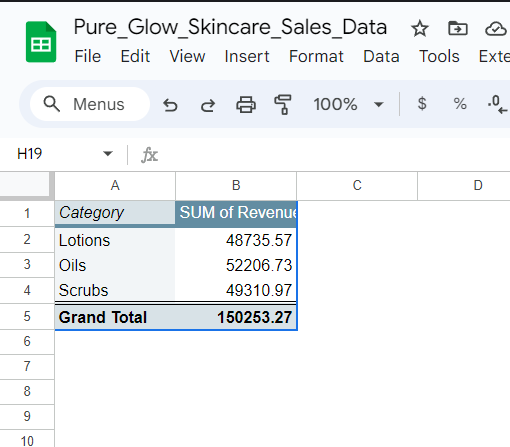Select row 5 header
The image size is (510, 447).
[27, 316]
